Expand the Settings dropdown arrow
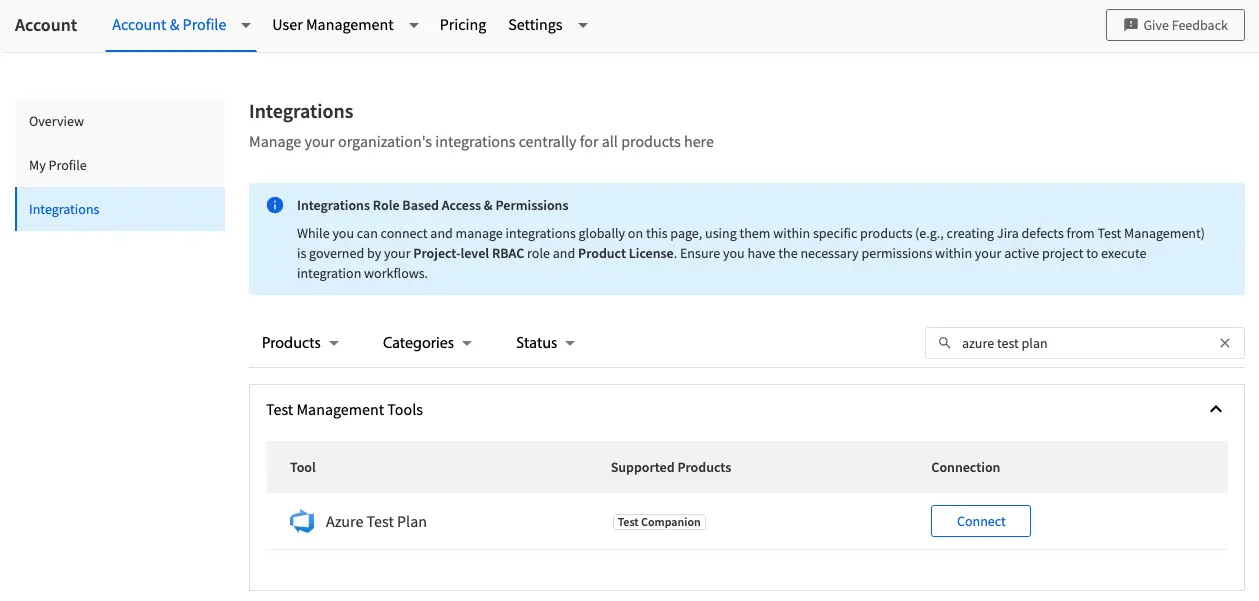Screen dimensions: 1259x601 (582, 25)
